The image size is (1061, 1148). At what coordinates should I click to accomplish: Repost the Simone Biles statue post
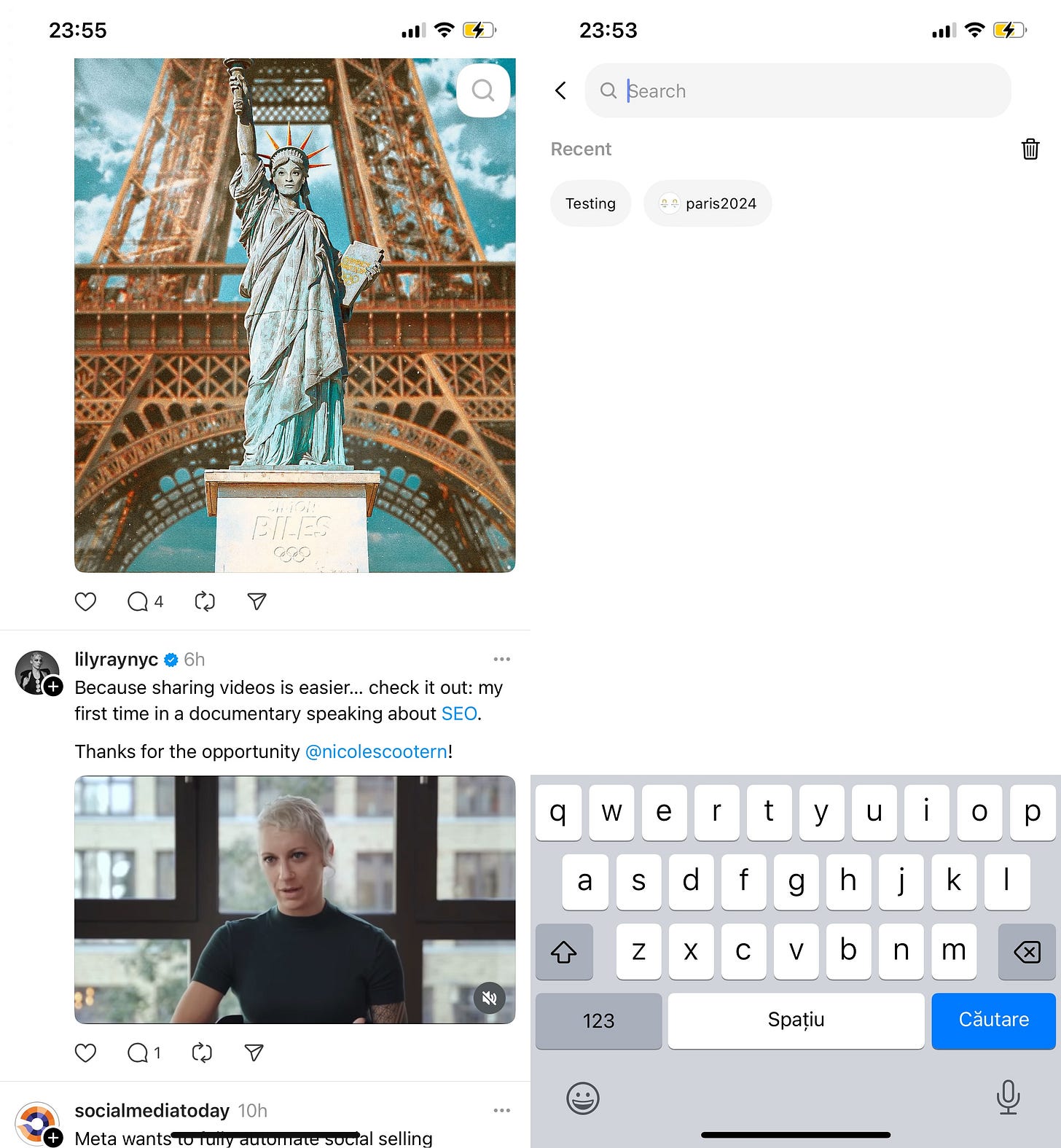(x=205, y=601)
